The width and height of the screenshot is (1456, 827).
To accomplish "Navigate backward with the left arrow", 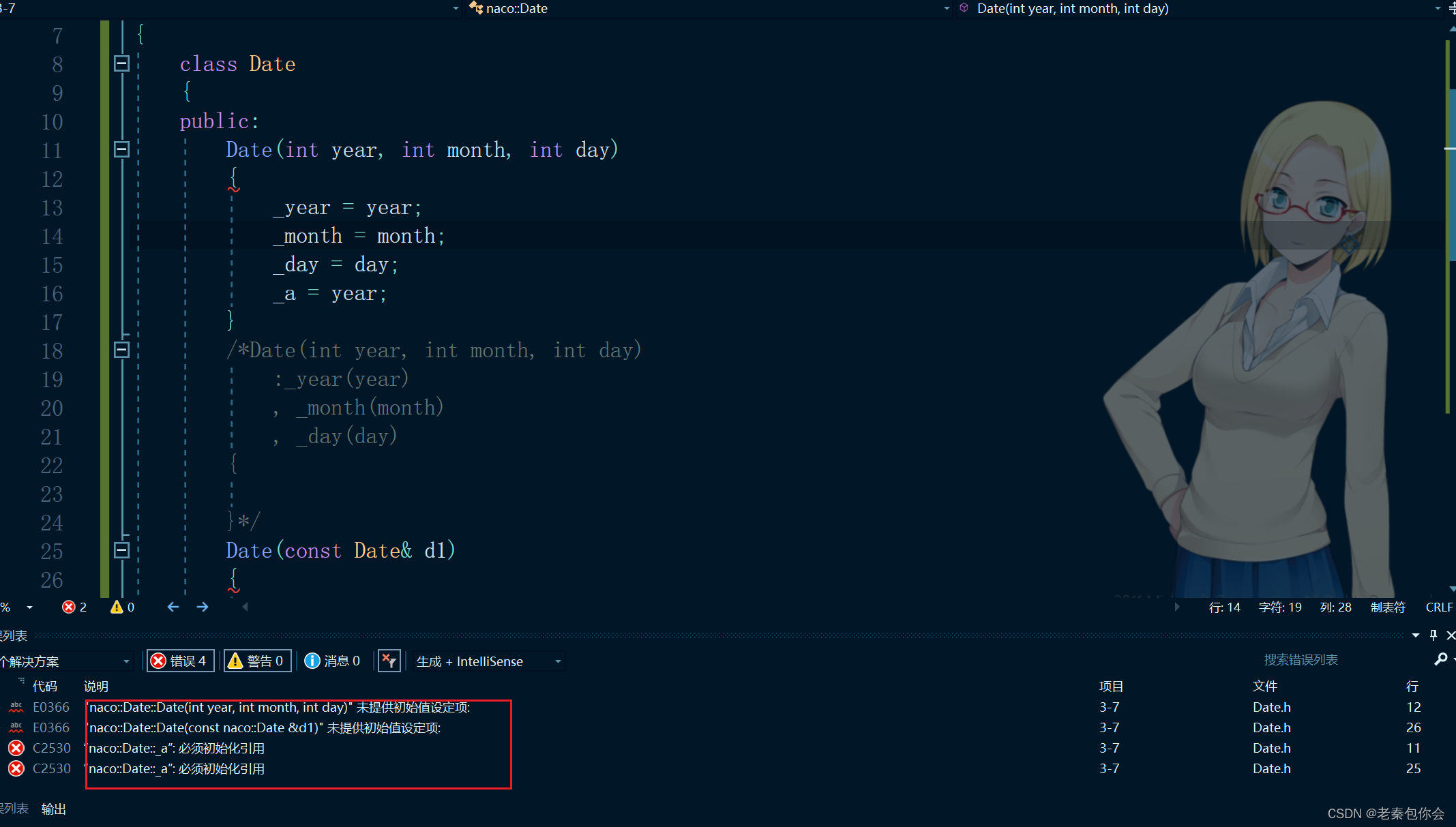I will 173,607.
